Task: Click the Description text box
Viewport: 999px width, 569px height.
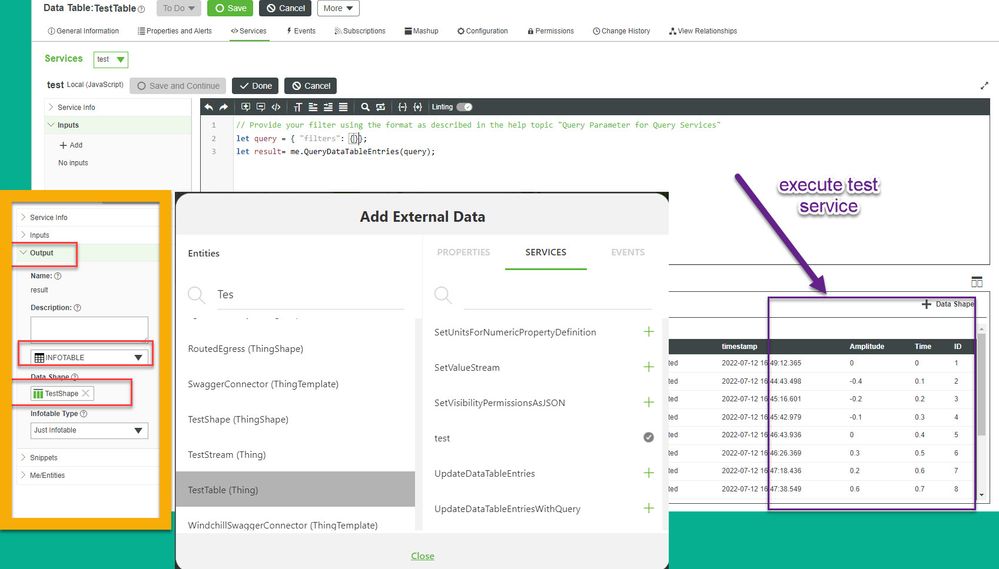Action: coord(89,328)
